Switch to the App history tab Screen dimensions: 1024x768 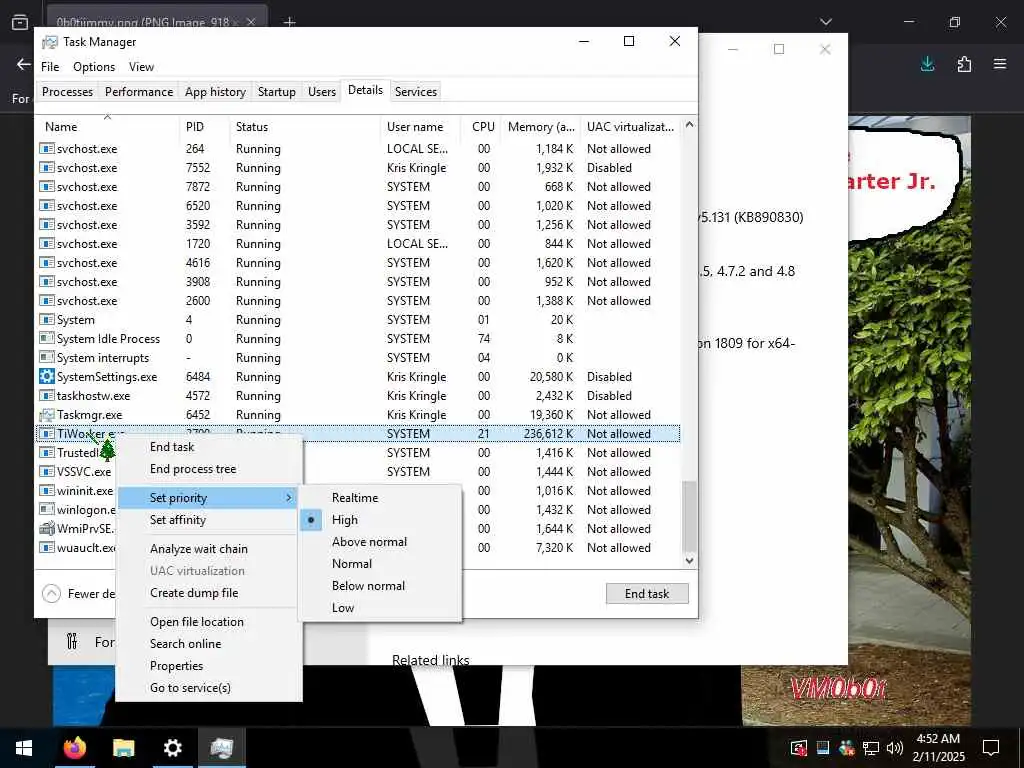(216, 91)
